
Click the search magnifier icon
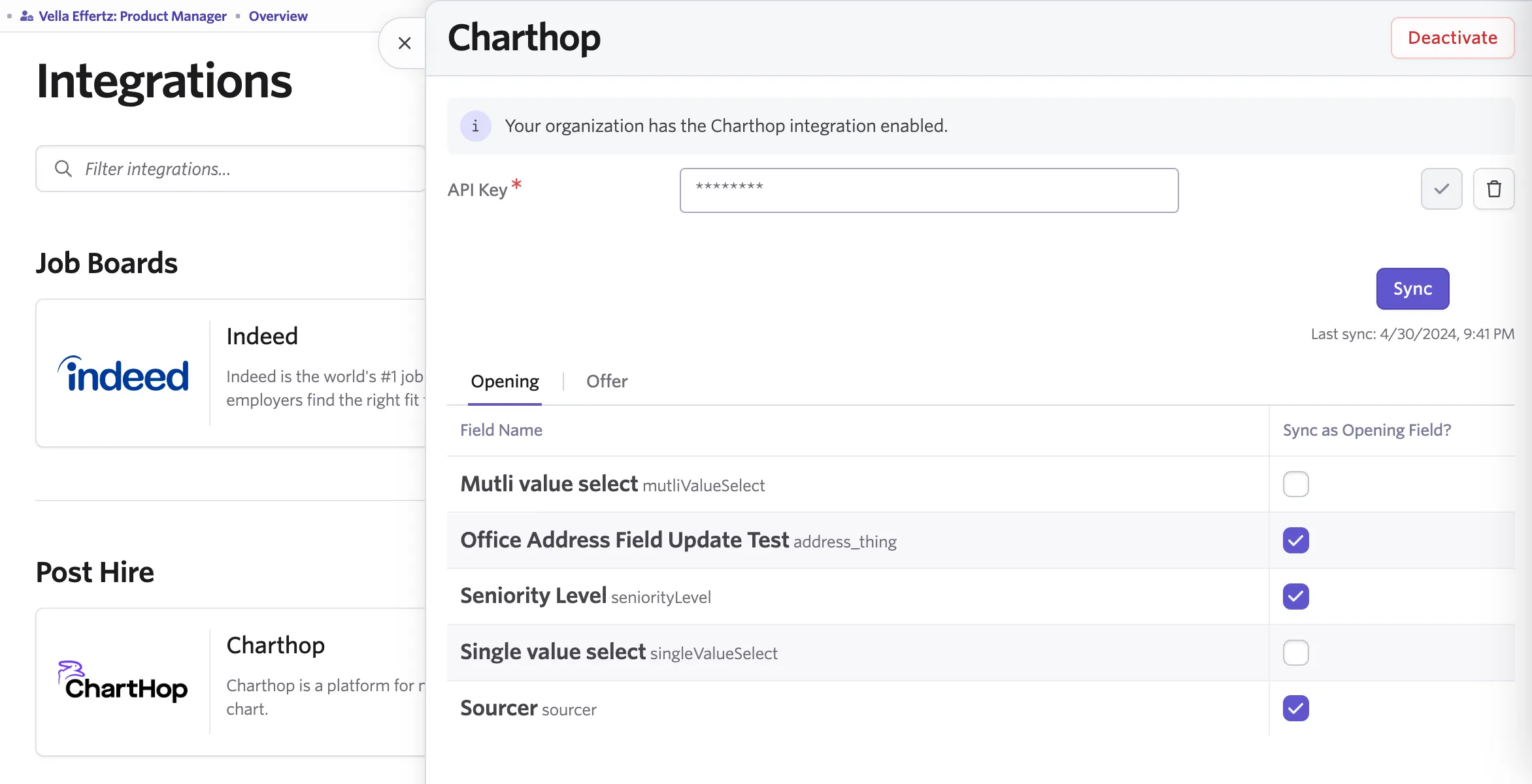point(63,169)
